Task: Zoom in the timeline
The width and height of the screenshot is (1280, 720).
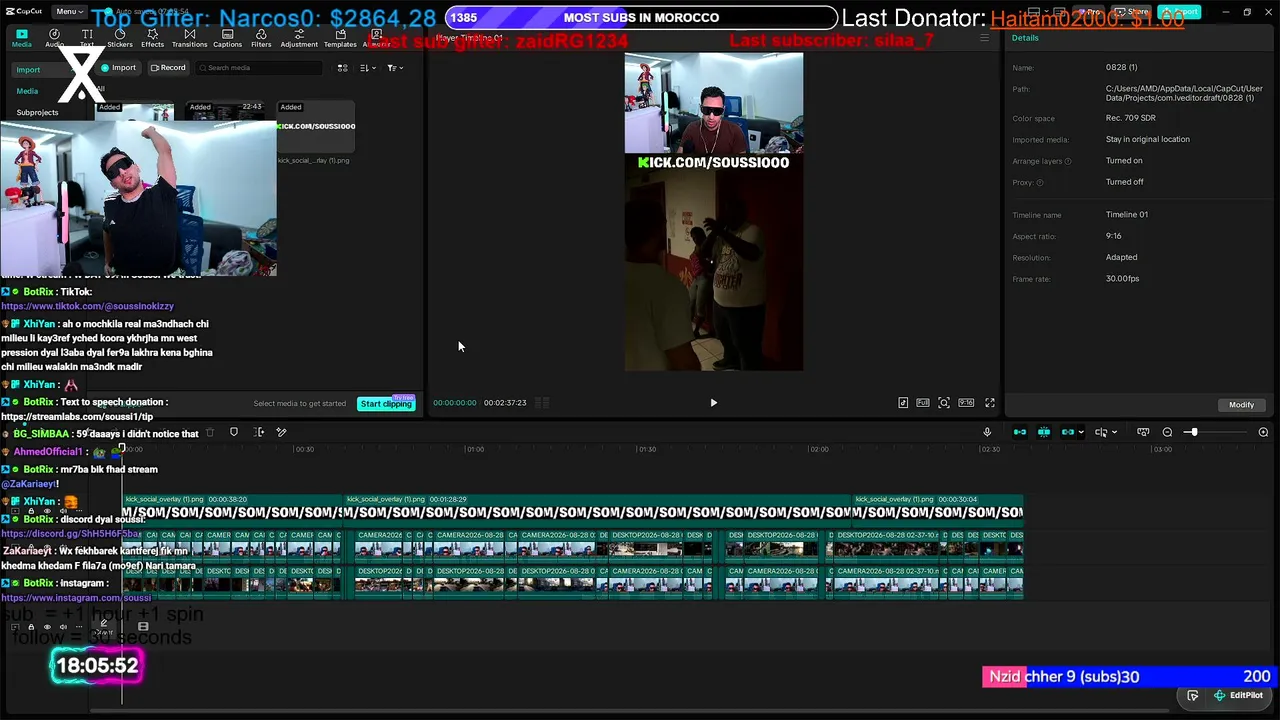Action: pyautogui.click(x=1263, y=432)
